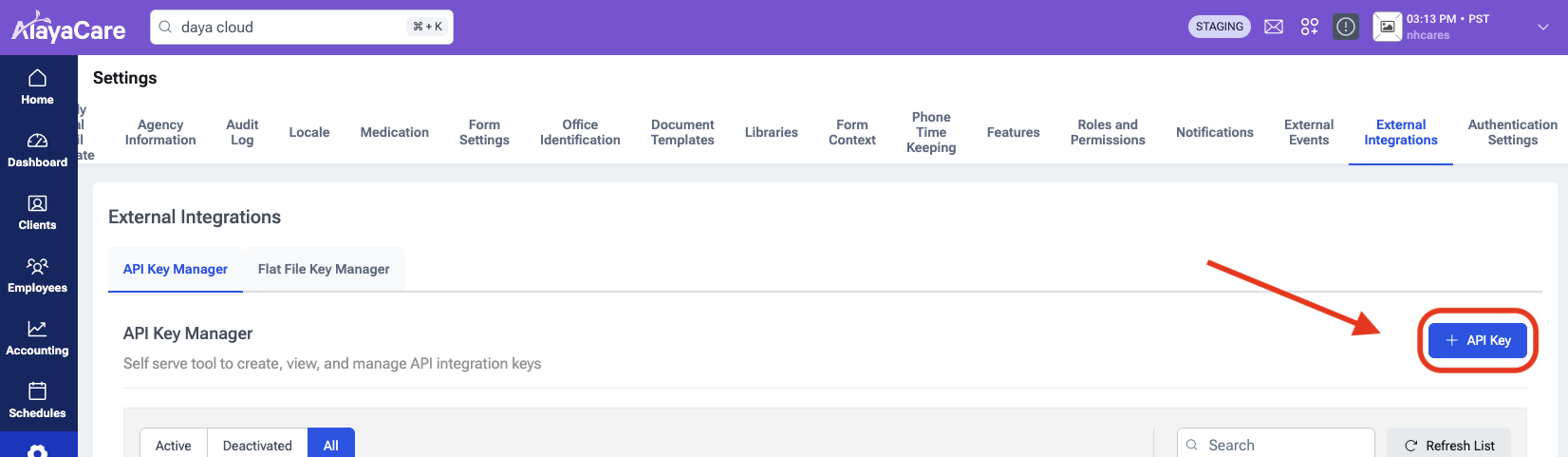Open the Audit Log tab
This screenshot has width=1568, height=457.
coord(242,132)
